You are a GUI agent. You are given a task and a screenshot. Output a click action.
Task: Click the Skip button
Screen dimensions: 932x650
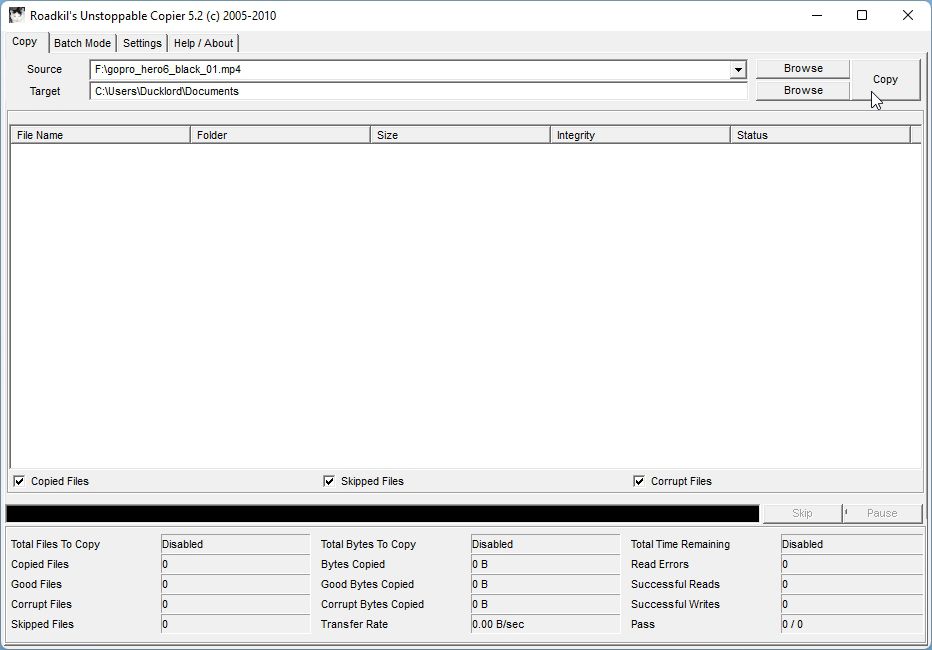click(x=802, y=513)
